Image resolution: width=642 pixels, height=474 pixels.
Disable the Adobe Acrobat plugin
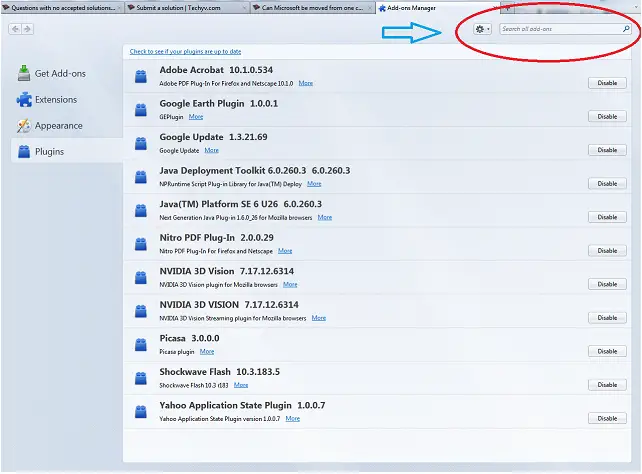[x=607, y=83]
